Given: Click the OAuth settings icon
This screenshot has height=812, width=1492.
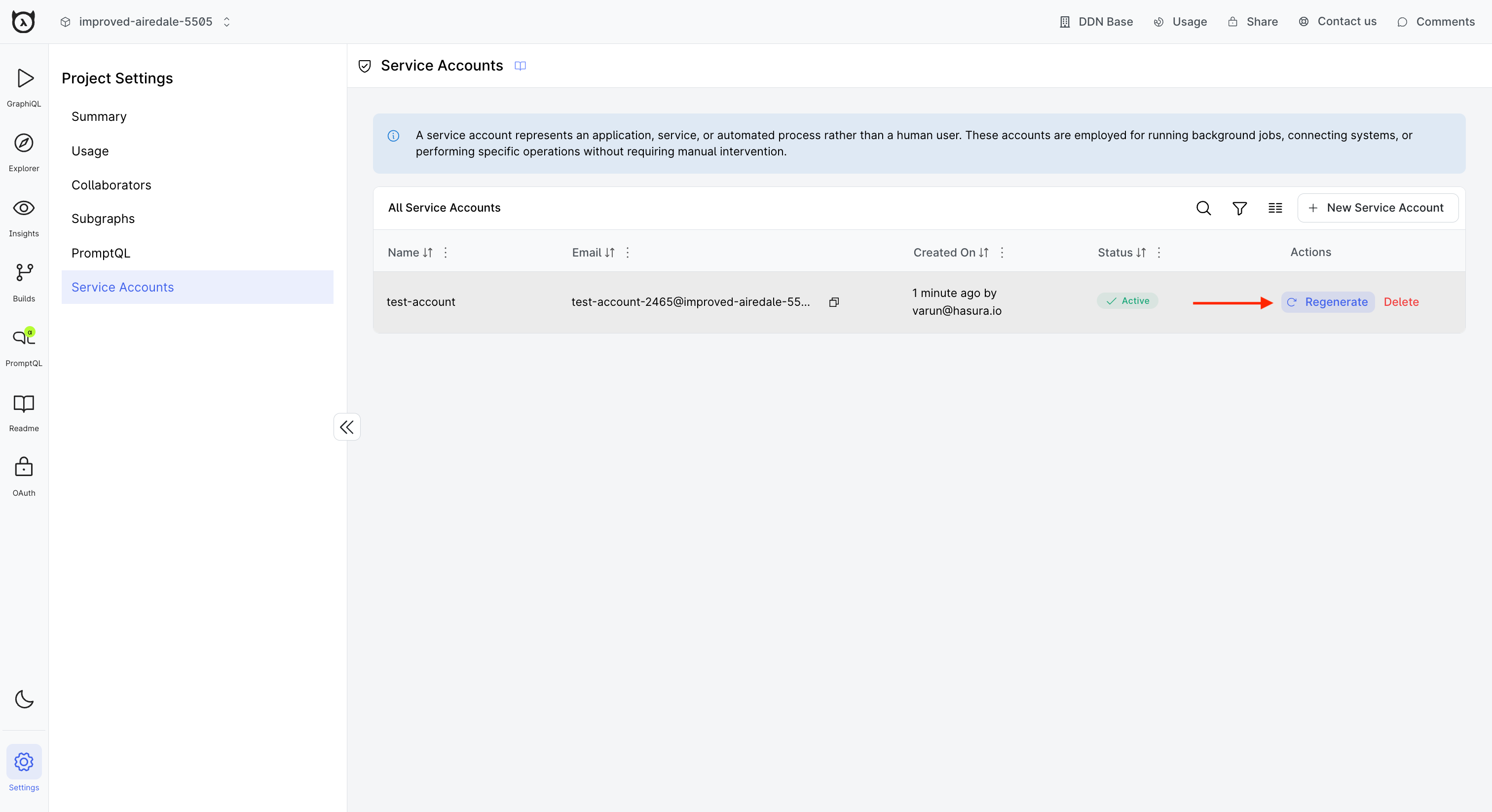Looking at the screenshot, I should click(x=24, y=467).
